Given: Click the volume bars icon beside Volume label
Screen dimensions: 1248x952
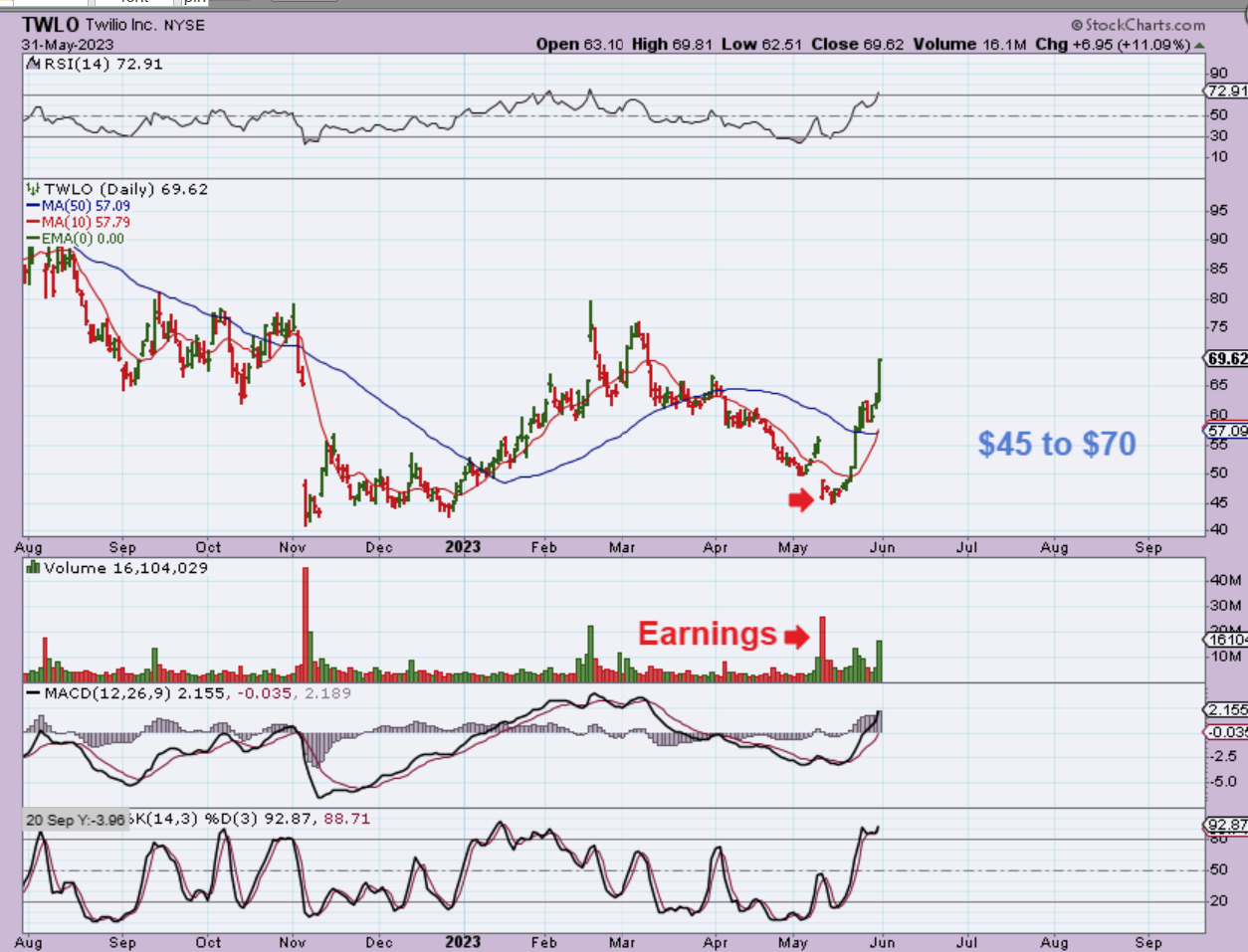Looking at the screenshot, I should (34, 567).
